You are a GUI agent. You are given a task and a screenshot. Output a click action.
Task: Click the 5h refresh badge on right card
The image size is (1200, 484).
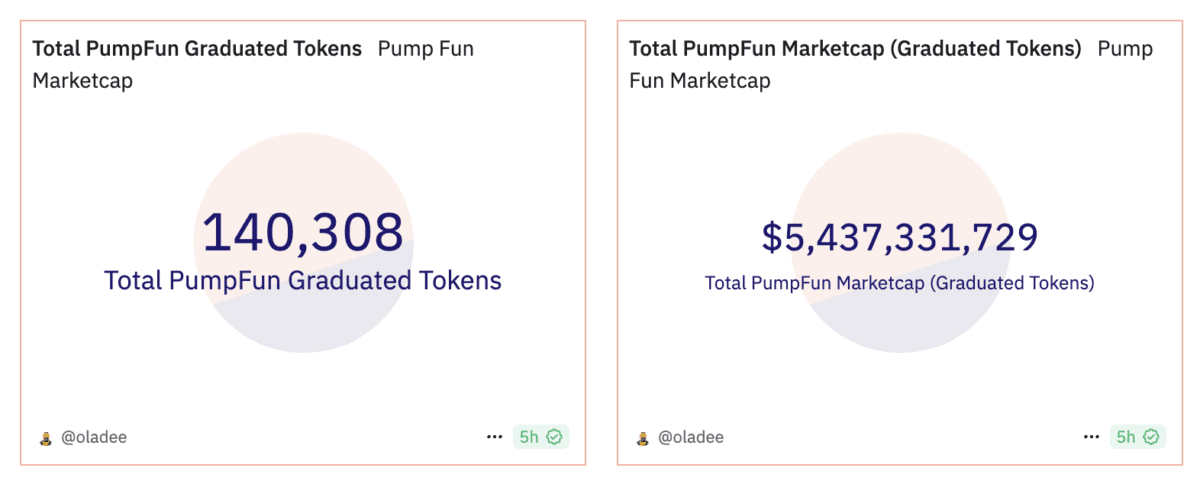(x=1138, y=437)
